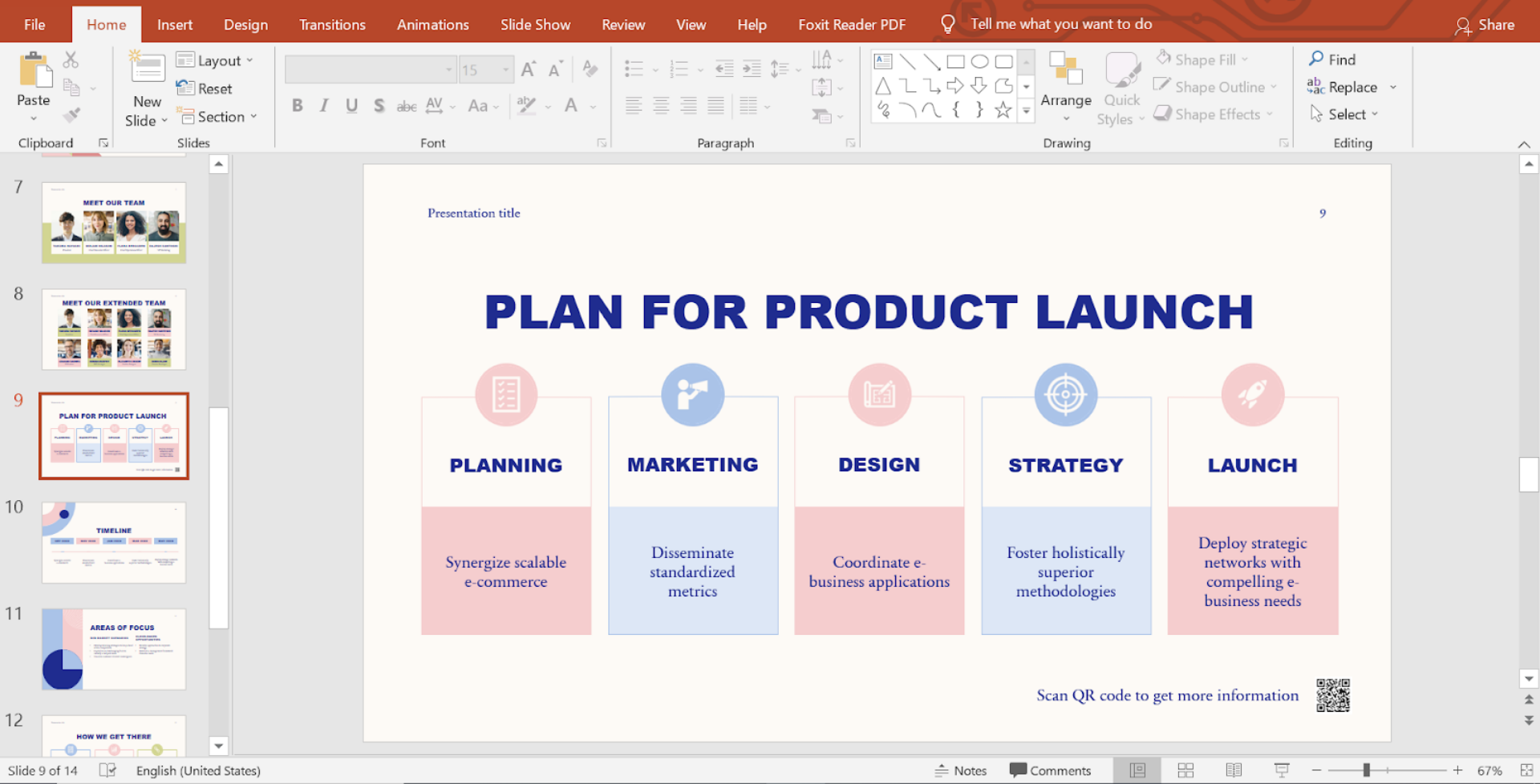Adjust the zoom slider handle
Image resolution: width=1540 pixels, height=784 pixels.
coord(1366,770)
